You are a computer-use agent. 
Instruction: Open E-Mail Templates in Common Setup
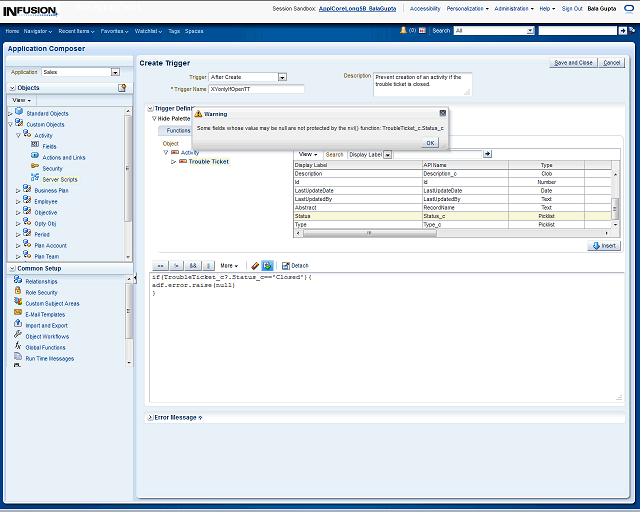44,314
